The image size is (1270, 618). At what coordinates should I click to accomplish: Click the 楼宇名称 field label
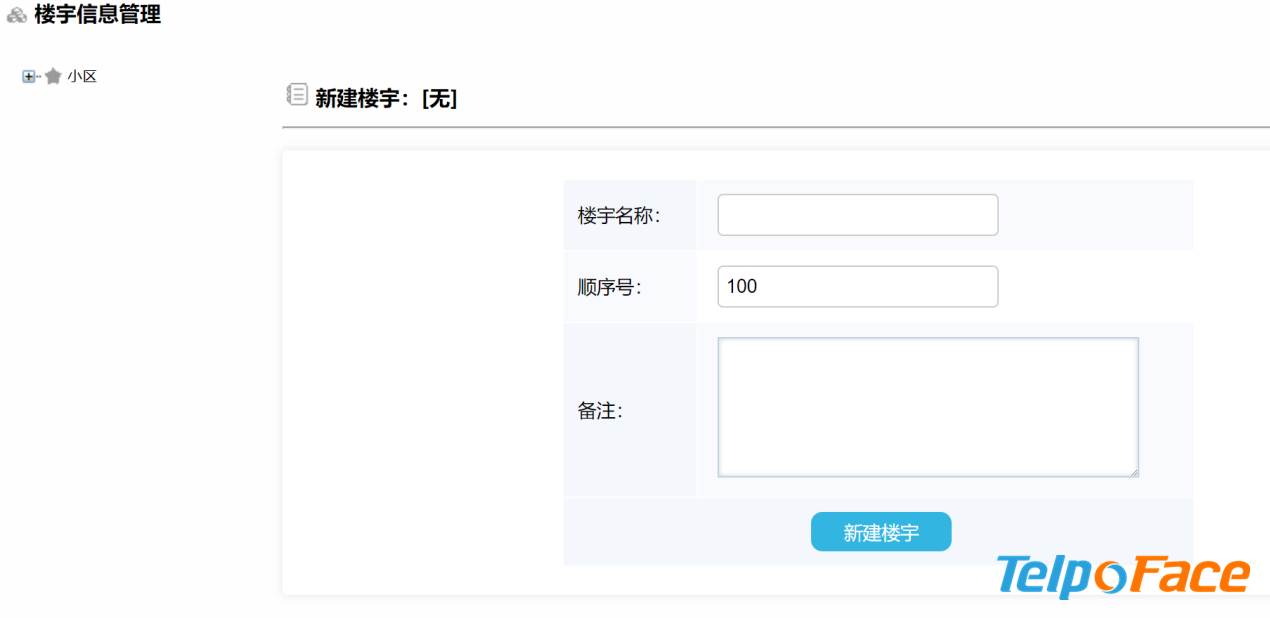coord(619,215)
